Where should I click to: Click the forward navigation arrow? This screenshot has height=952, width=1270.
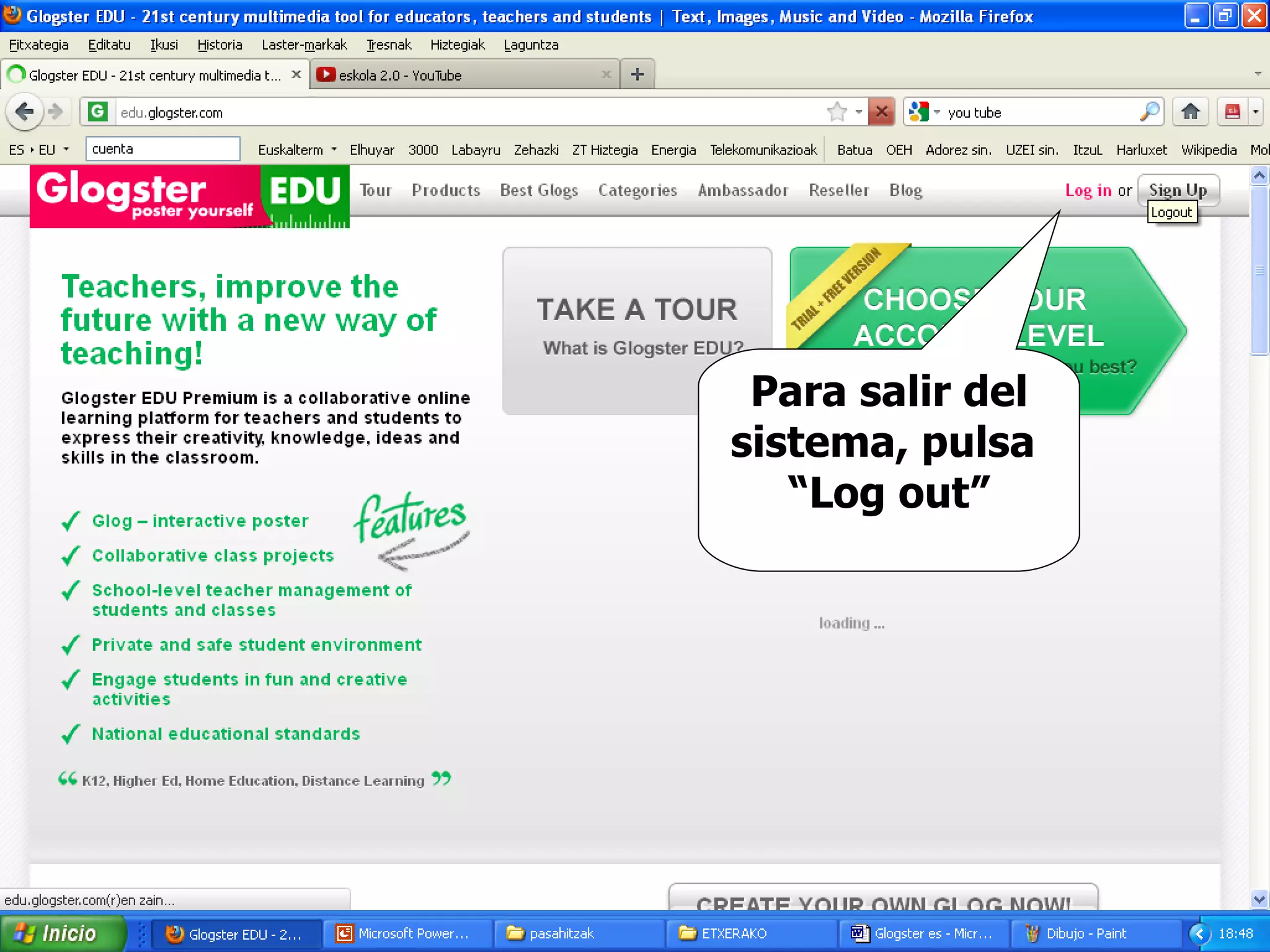[55, 112]
